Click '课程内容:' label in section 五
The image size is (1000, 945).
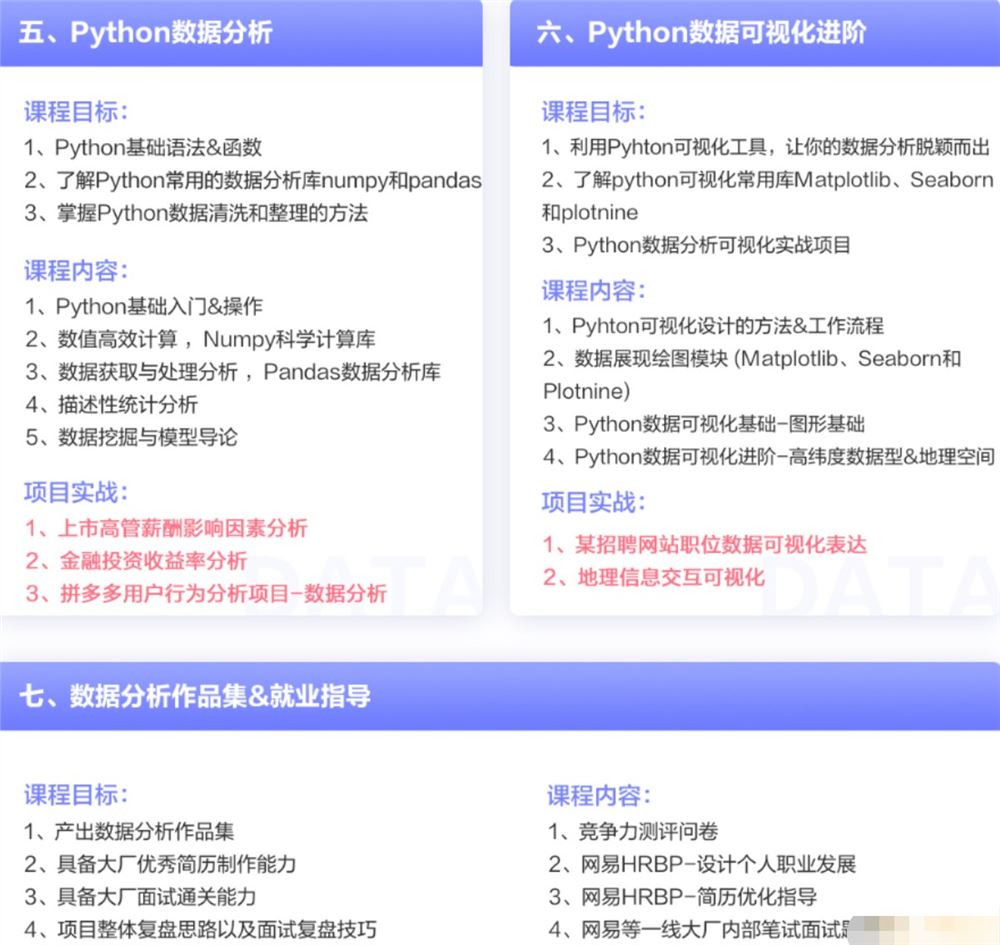(x=76, y=271)
